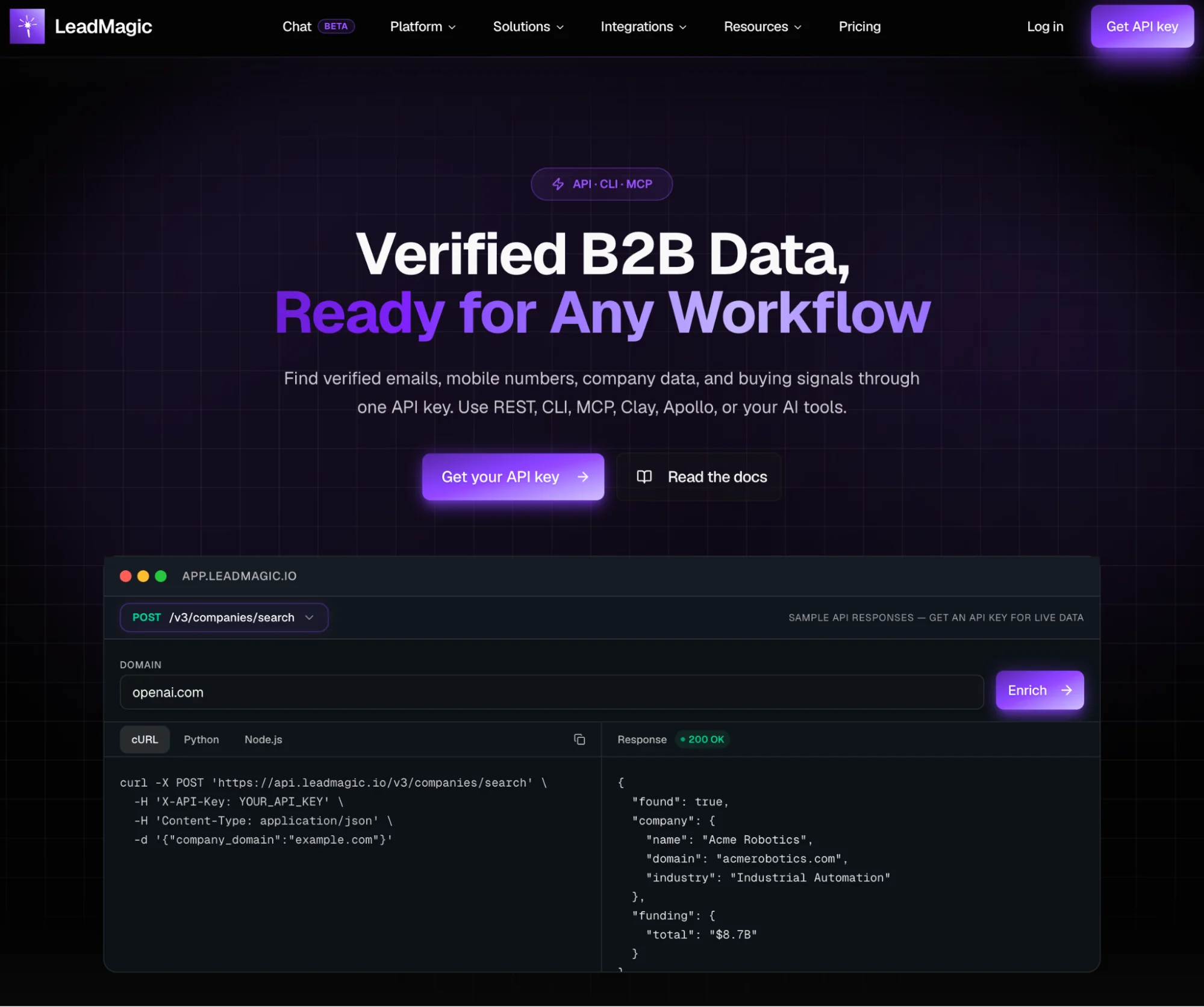Expand the Integrations menu

click(643, 26)
